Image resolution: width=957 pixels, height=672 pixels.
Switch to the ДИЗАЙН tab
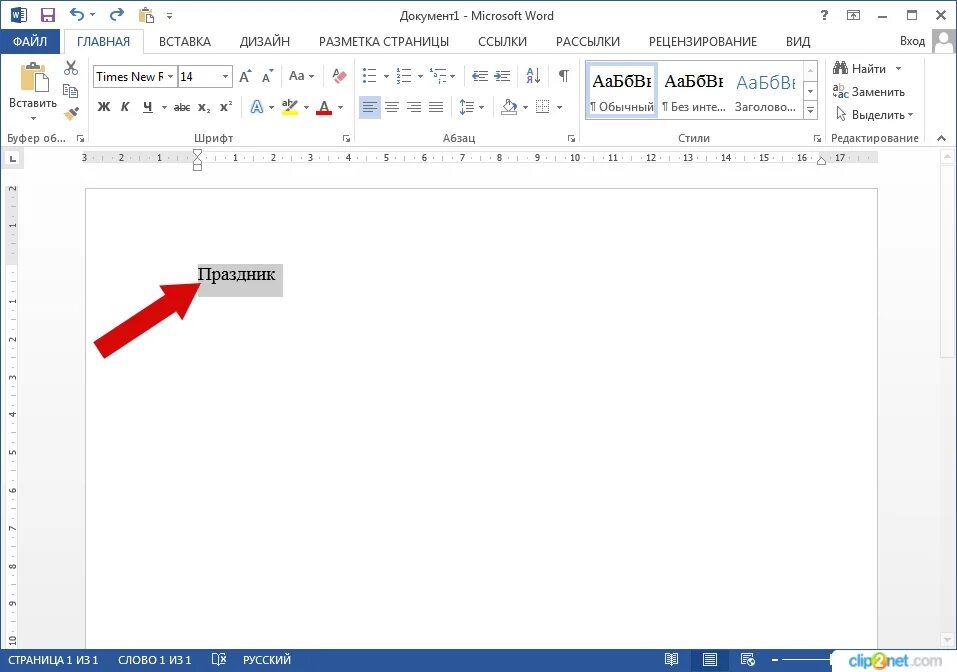pyautogui.click(x=264, y=42)
